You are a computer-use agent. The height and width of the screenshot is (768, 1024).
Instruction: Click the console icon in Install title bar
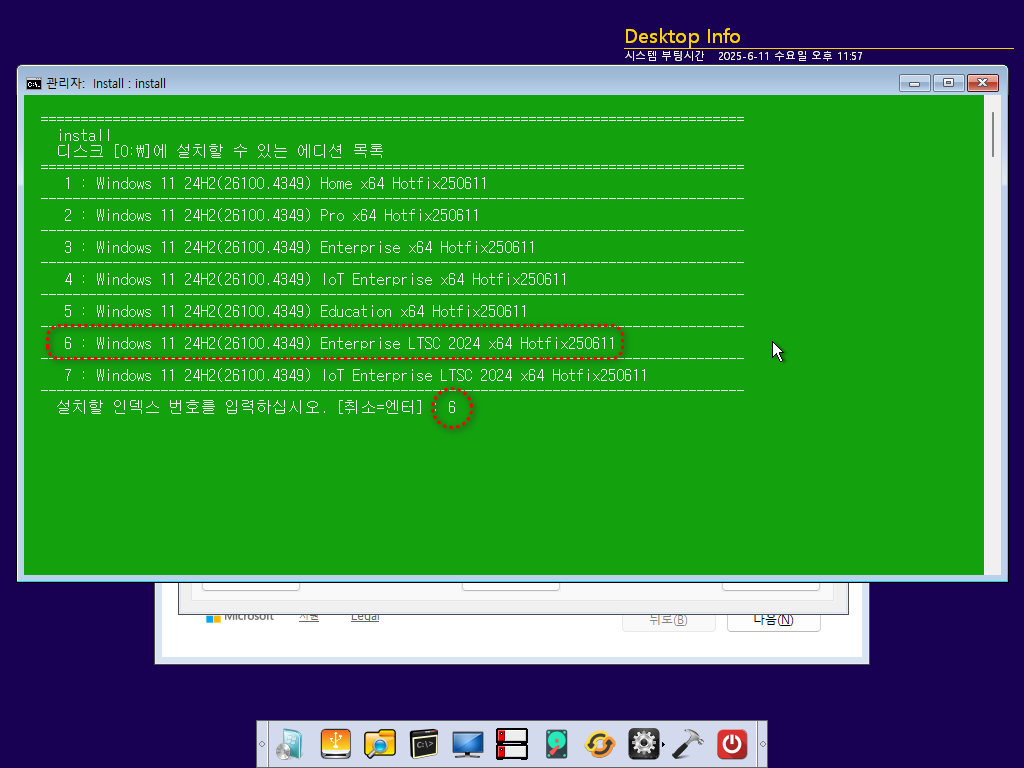[x=33, y=84]
